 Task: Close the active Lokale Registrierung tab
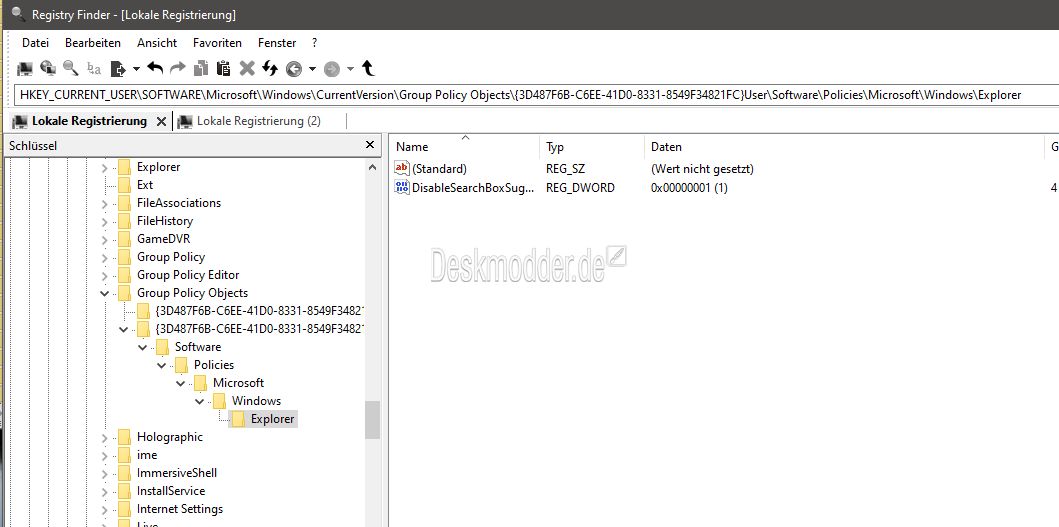point(161,122)
